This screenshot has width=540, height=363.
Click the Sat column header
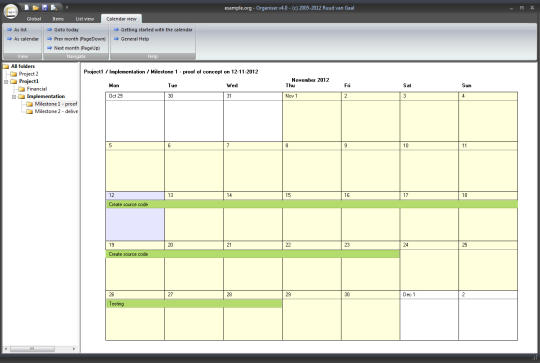tap(407, 85)
